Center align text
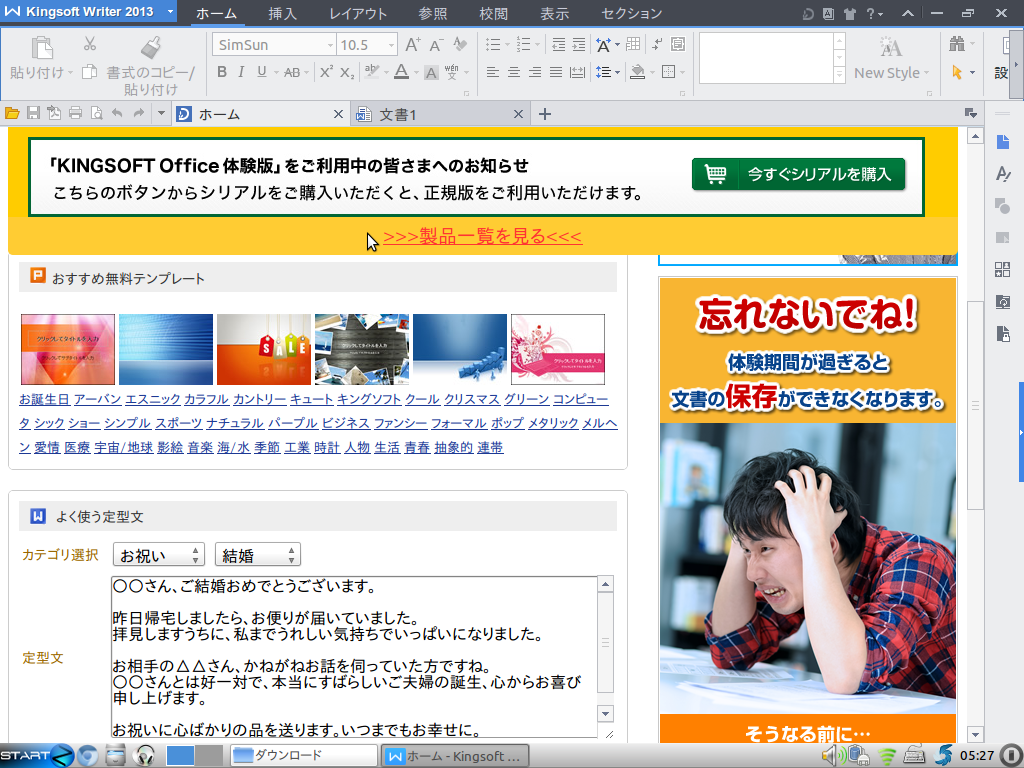The width and height of the screenshot is (1024, 768). (x=514, y=72)
